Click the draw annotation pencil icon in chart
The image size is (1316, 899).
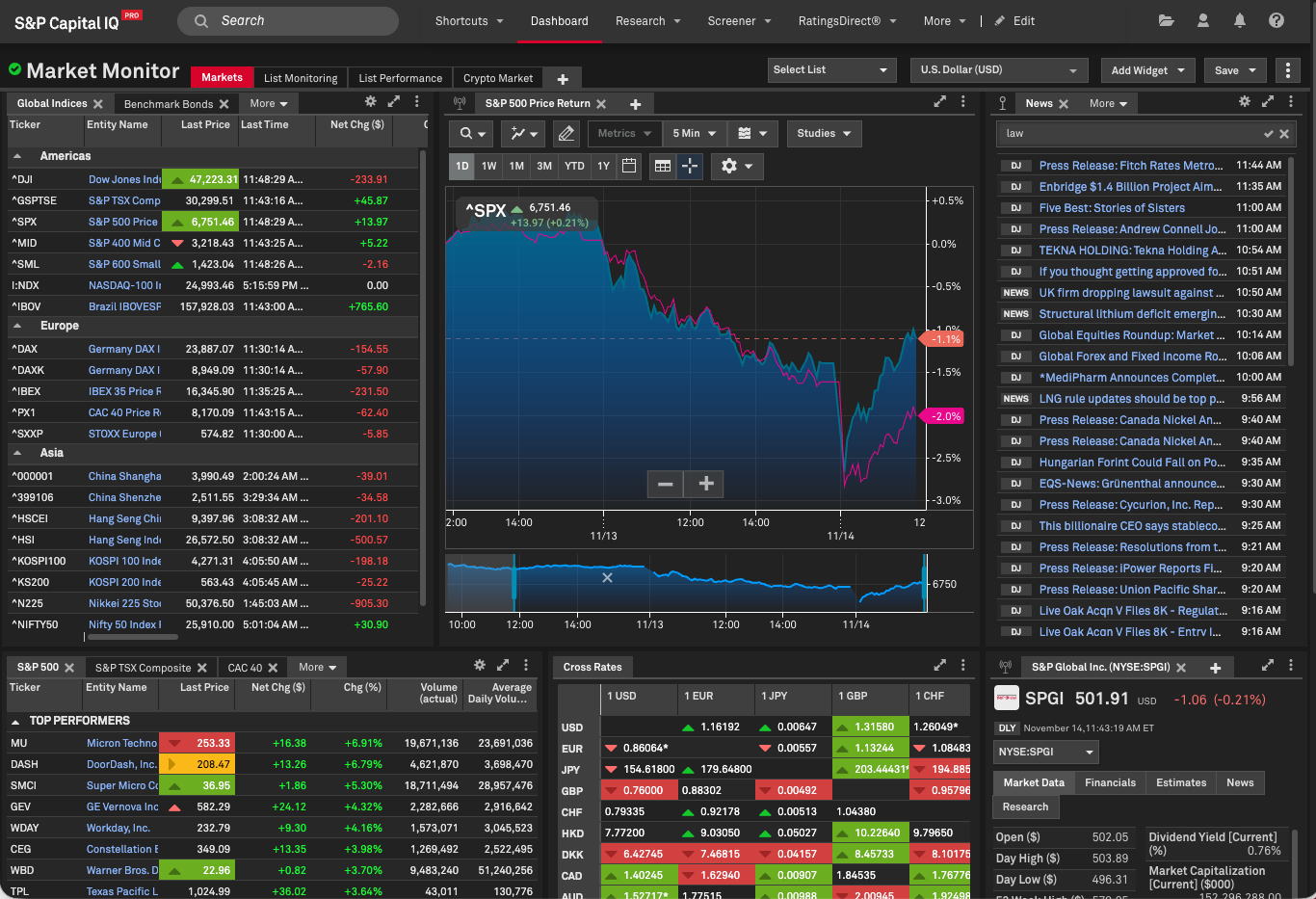click(x=567, y=134)
